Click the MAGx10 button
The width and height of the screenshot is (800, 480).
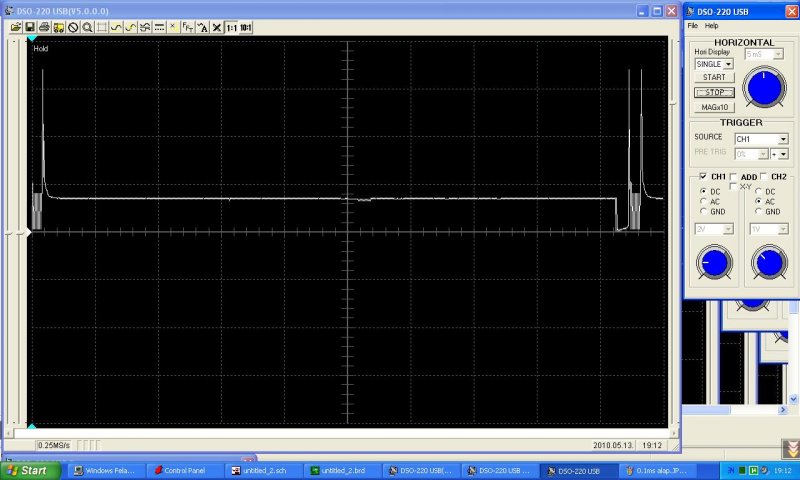(714, 107)
